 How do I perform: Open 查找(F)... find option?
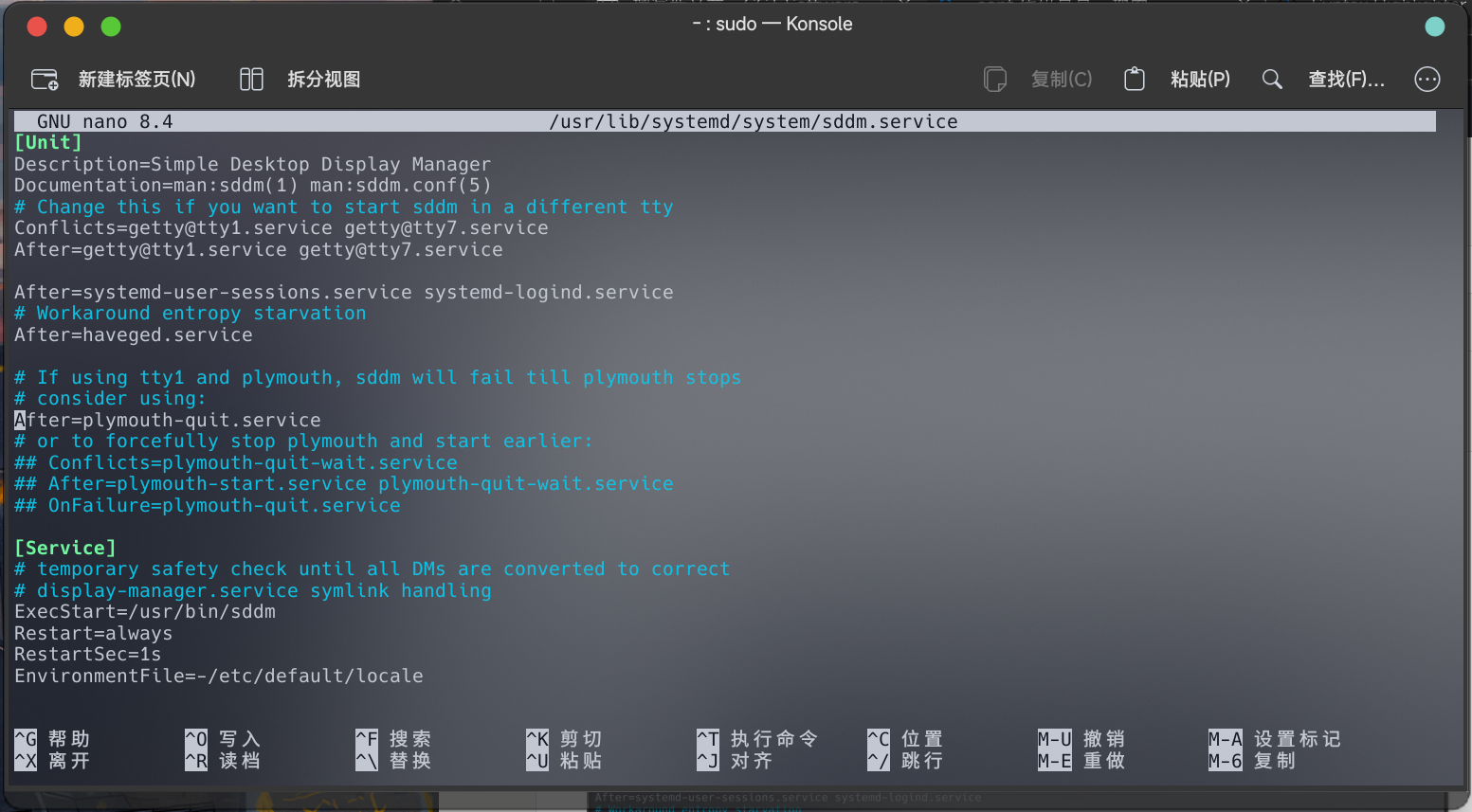pos(1346,80)
